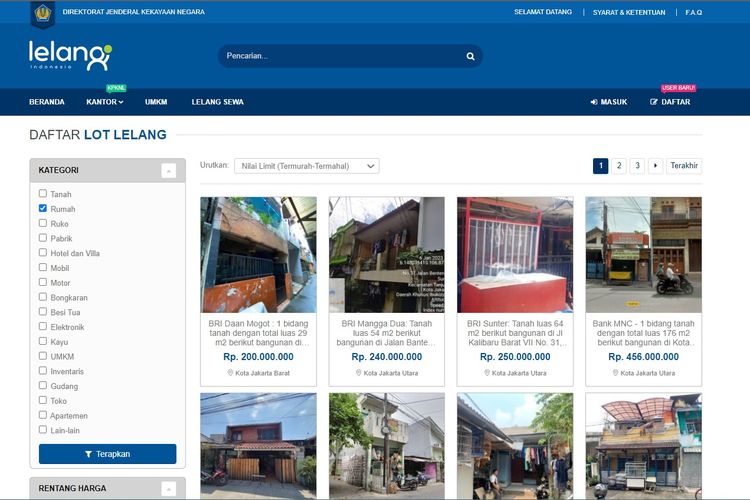Screen dimensions: 750x500
Task: Tick the Bongkaran checkbox
Action: [x=43, y=297]
